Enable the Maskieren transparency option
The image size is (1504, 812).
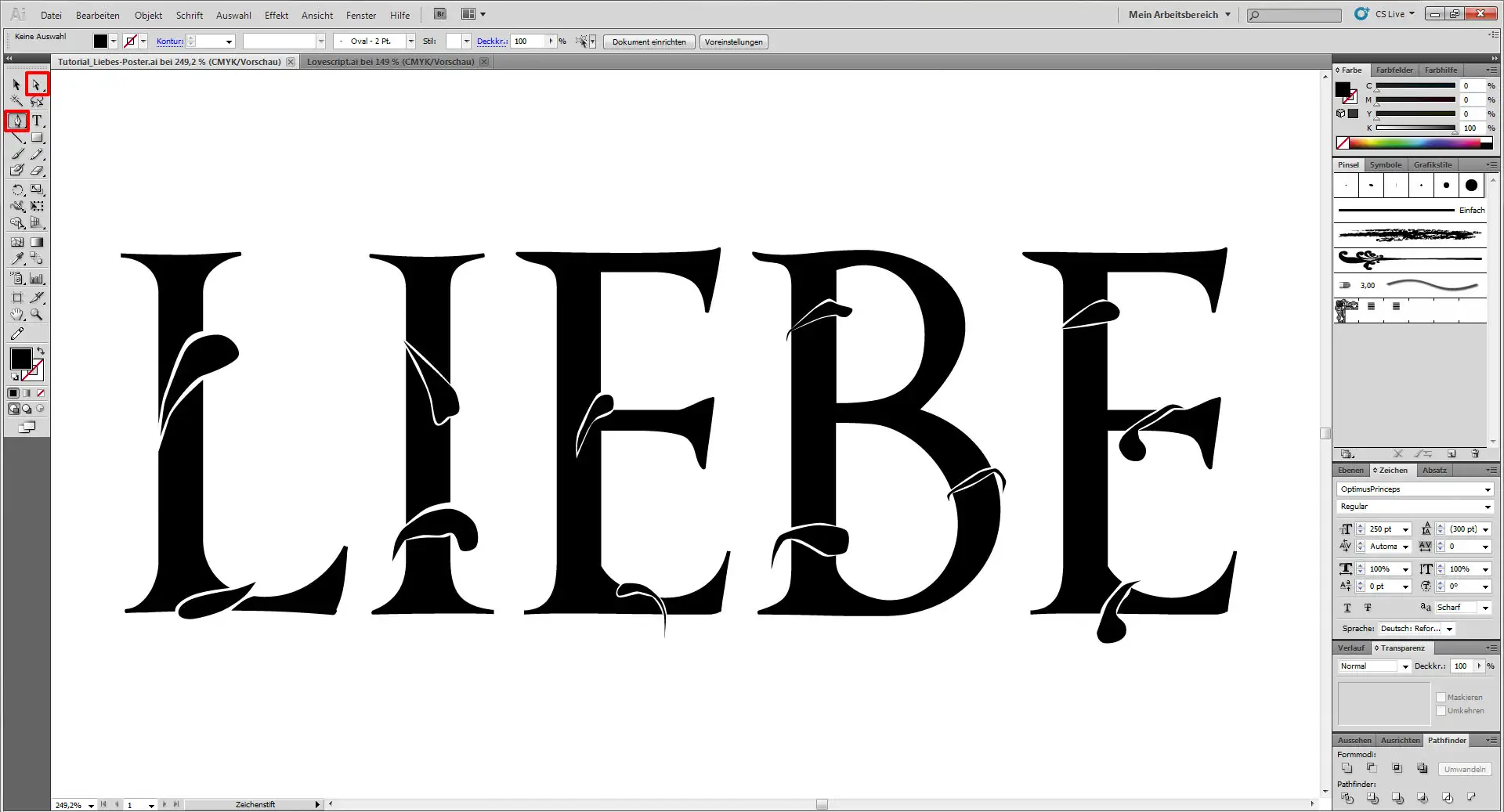(x=1442, y=697)
